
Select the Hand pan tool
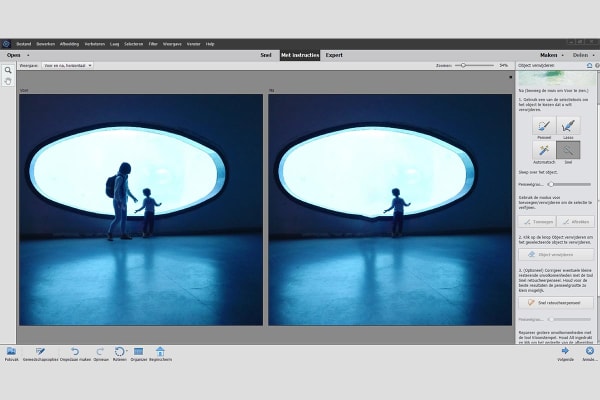(8, 81)
